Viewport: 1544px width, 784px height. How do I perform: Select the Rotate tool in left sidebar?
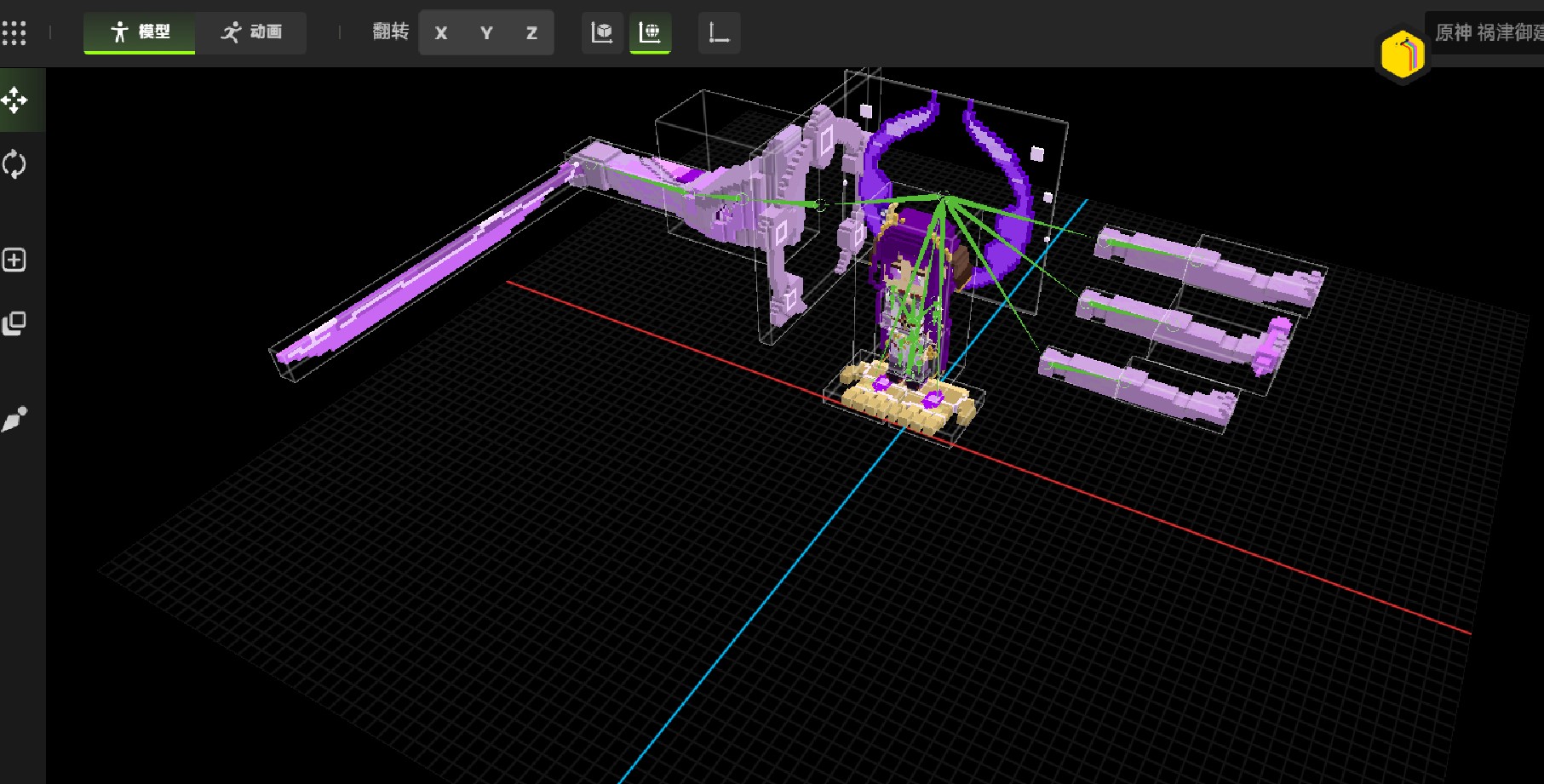pyautogui.click(x=14, y=164)
